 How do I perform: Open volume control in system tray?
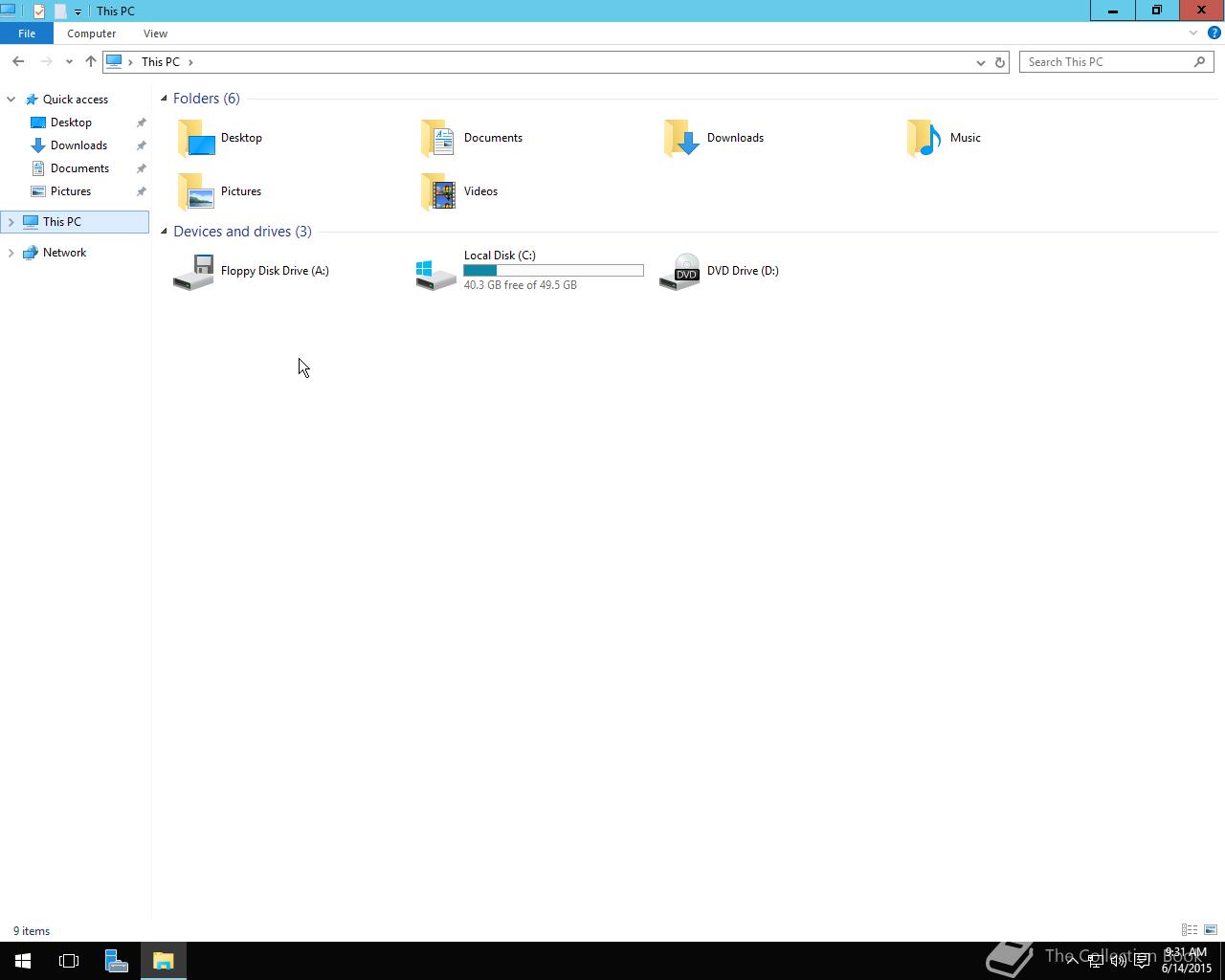tap(1118, 961)
